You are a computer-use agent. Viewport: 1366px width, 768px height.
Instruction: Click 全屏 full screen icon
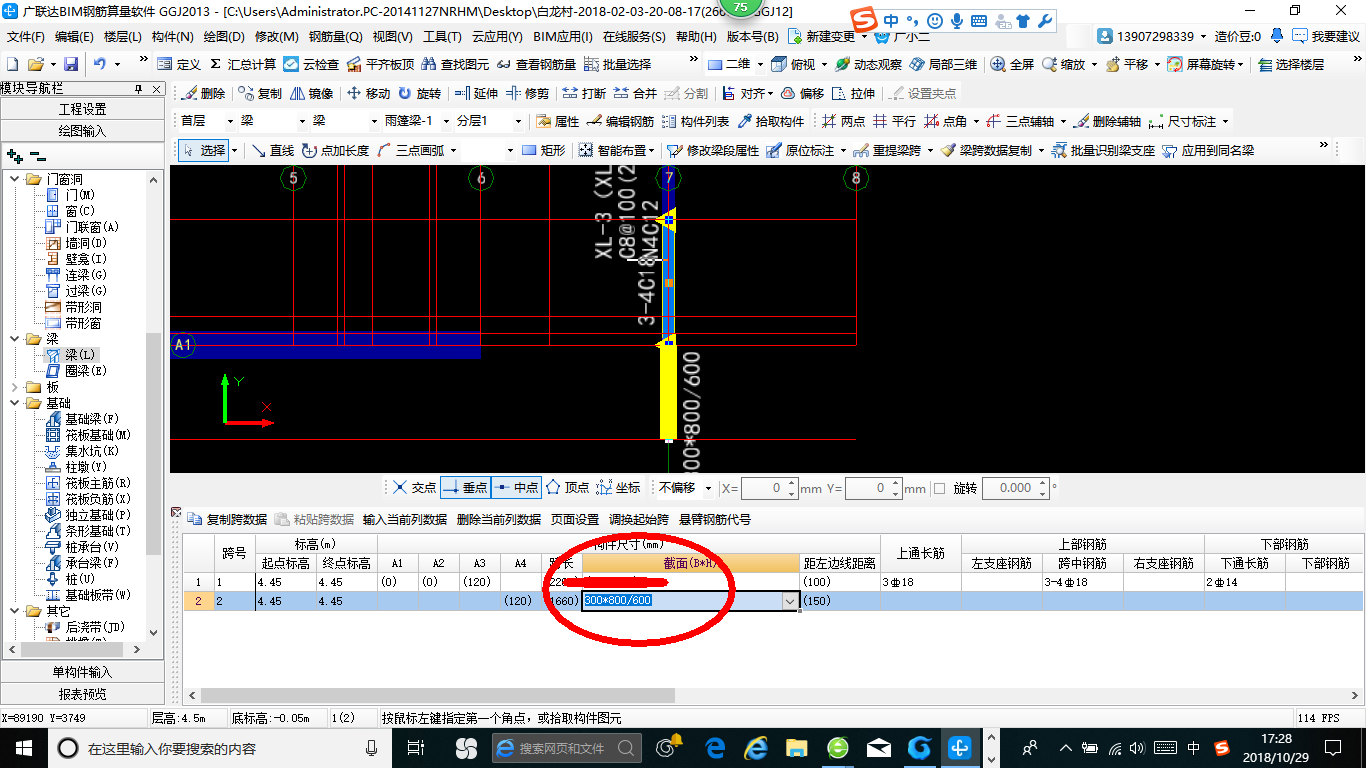[1012, 64]
